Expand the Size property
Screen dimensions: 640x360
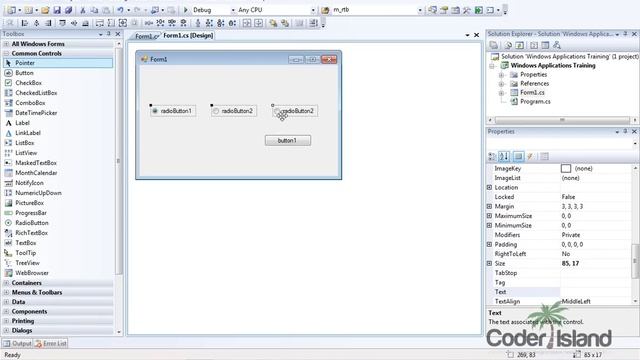489,264
